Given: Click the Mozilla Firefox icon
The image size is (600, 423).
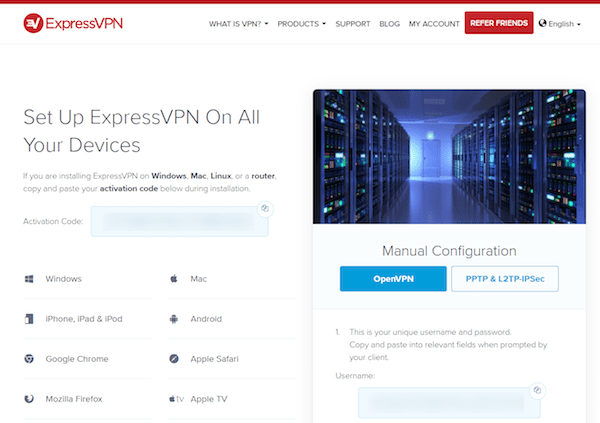Looking at the screenshot, I should point(29,399).
